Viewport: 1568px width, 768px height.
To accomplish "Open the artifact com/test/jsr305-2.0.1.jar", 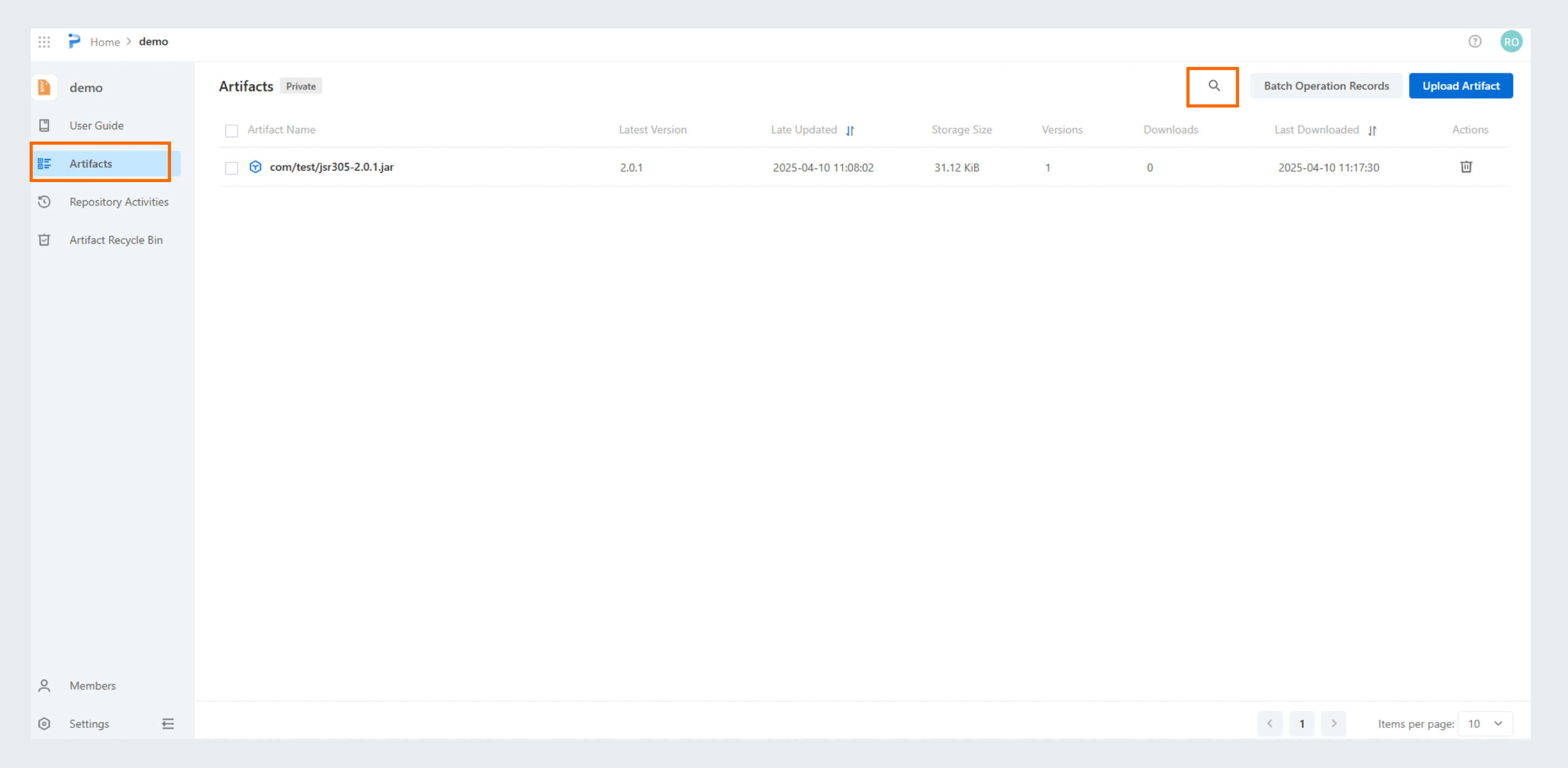I will pos(332,167).
